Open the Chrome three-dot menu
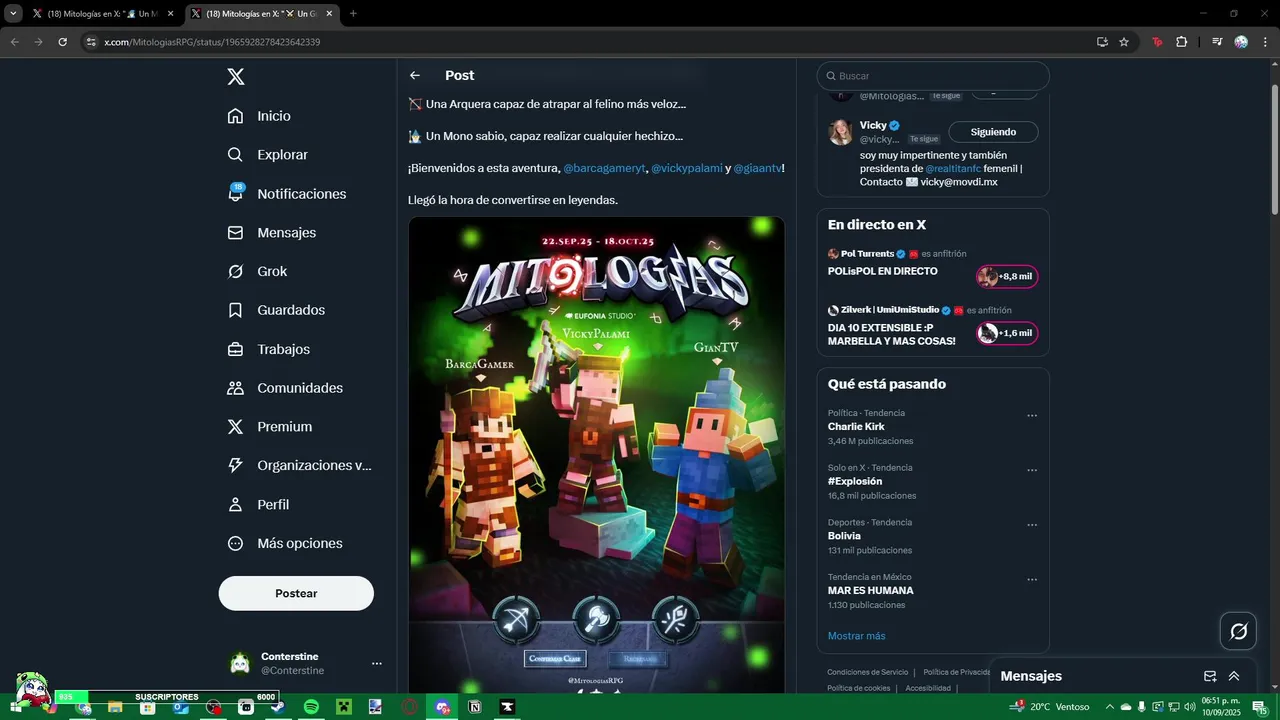 pos(1265,42)
